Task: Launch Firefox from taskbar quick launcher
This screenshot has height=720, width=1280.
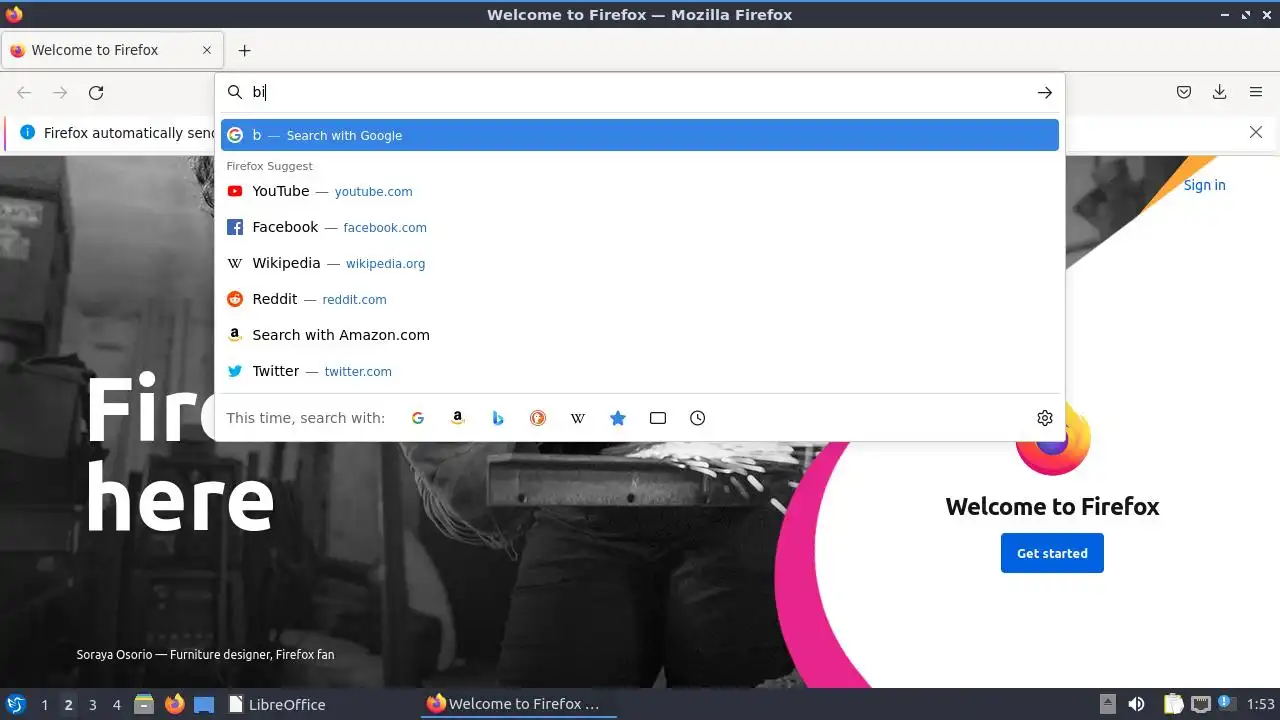Action: tap(174, 704)
